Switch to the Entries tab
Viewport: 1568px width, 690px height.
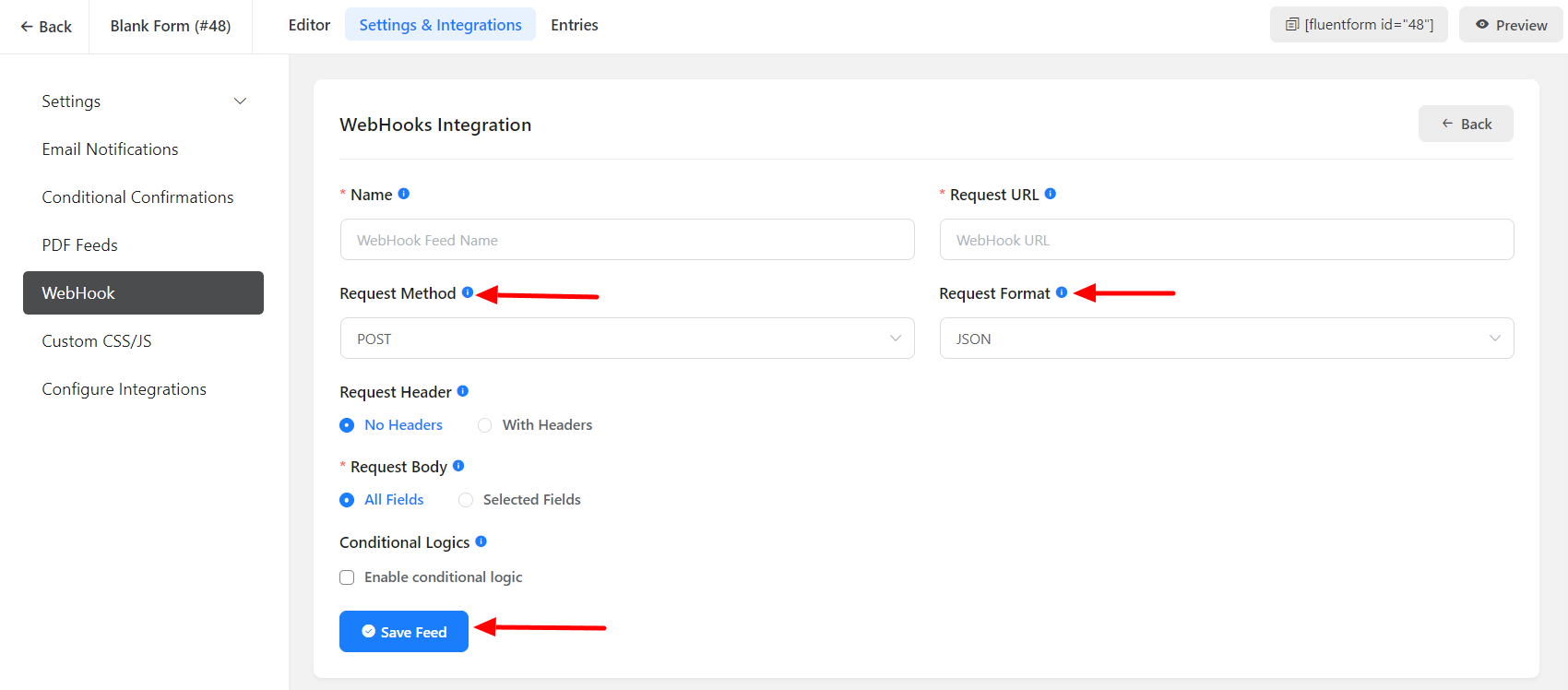pos(574,25)
